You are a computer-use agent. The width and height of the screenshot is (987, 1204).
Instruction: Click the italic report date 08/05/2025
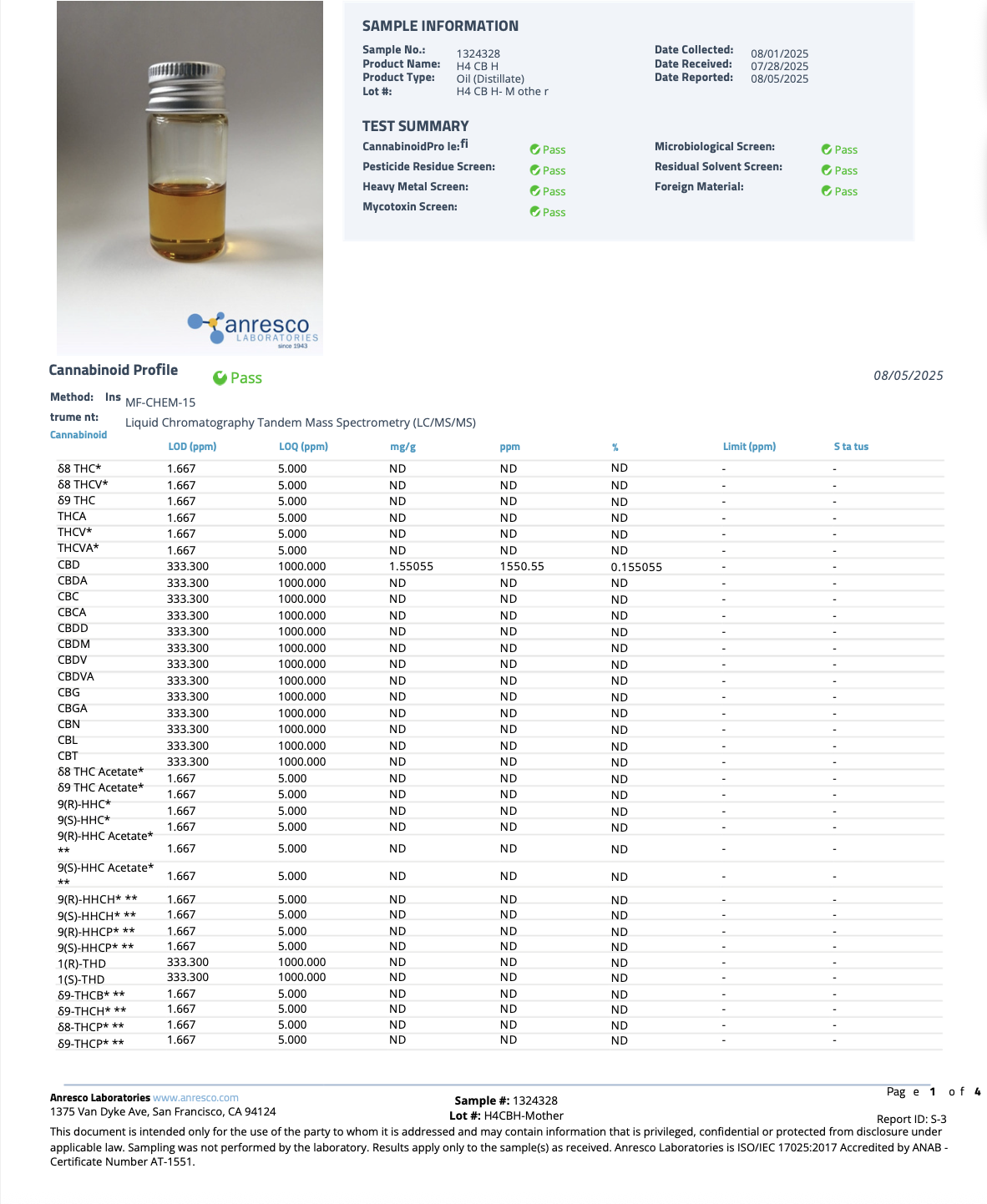(908, 376)
